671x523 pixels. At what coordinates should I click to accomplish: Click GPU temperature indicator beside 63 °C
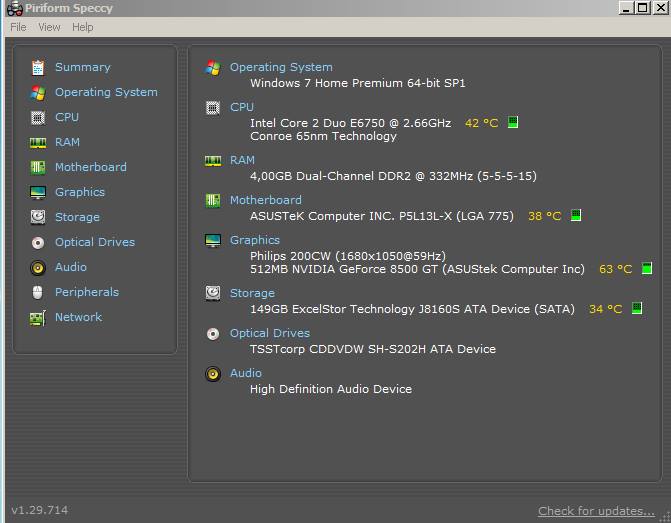point(647,268)
